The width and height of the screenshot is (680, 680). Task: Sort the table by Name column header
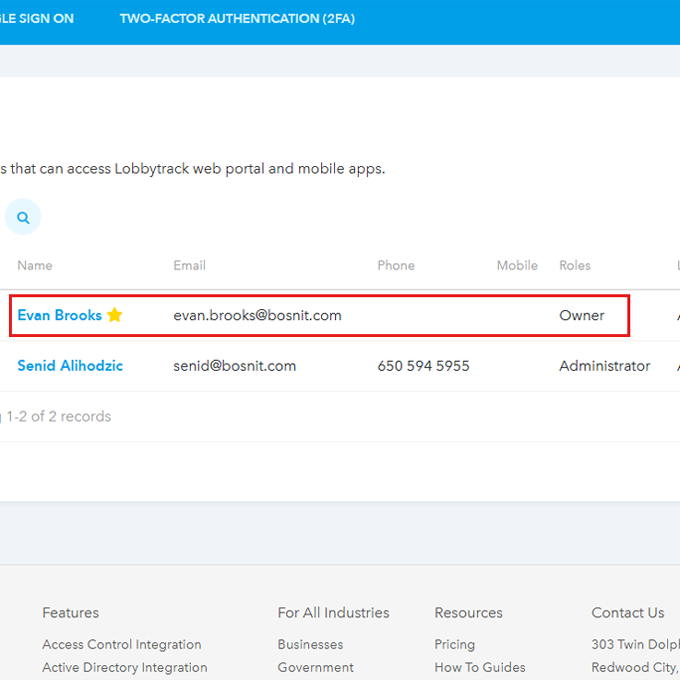(35, 265)
